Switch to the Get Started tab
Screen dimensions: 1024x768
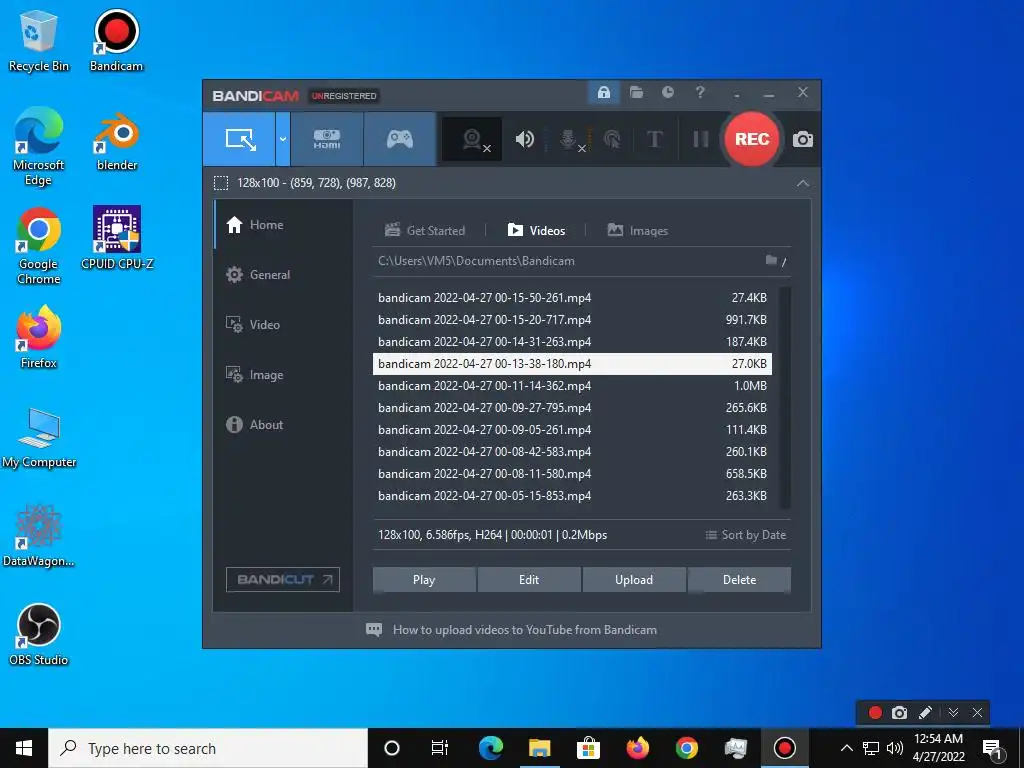(x=425, y=231)
